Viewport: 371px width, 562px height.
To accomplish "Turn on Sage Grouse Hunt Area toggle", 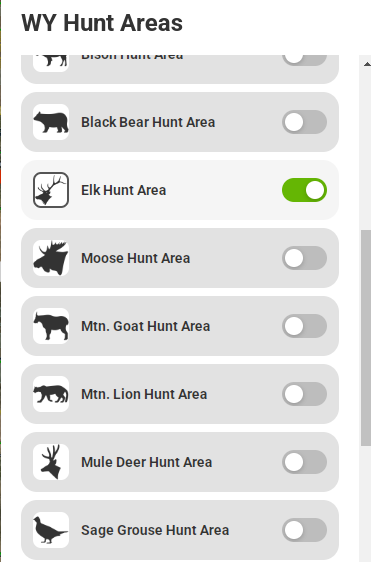I will pos(304,530).
